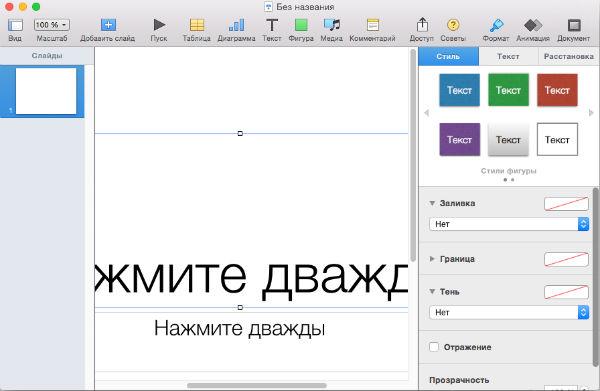Insert a shape with Фигура icon
Image resolution: width=600 pixels, height=391 pixels.
(x=301, y=25)
